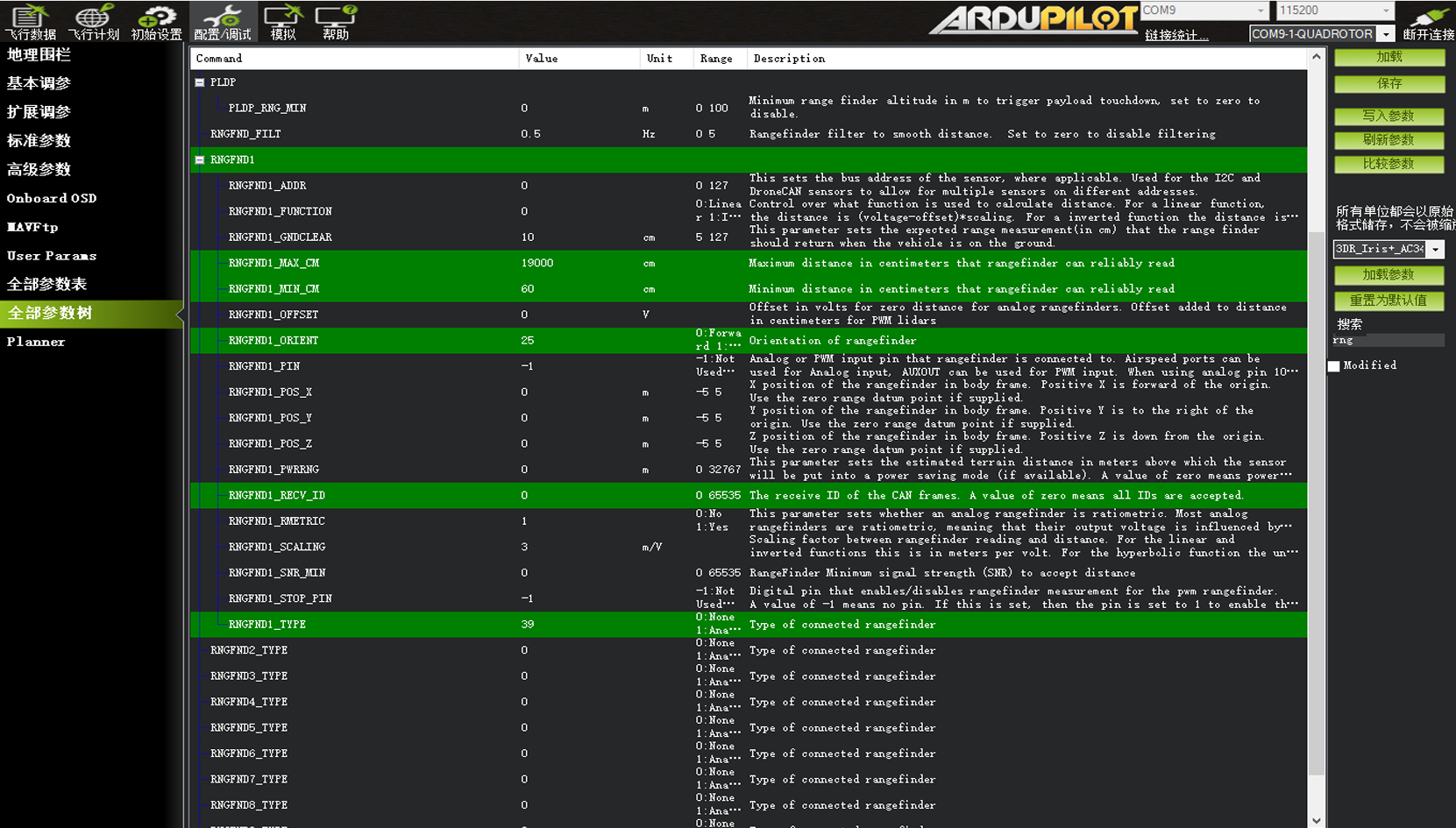Click the ArduPilot logo
The height and width of the screenshot is (828, 1456).
tap(1034, 19)
